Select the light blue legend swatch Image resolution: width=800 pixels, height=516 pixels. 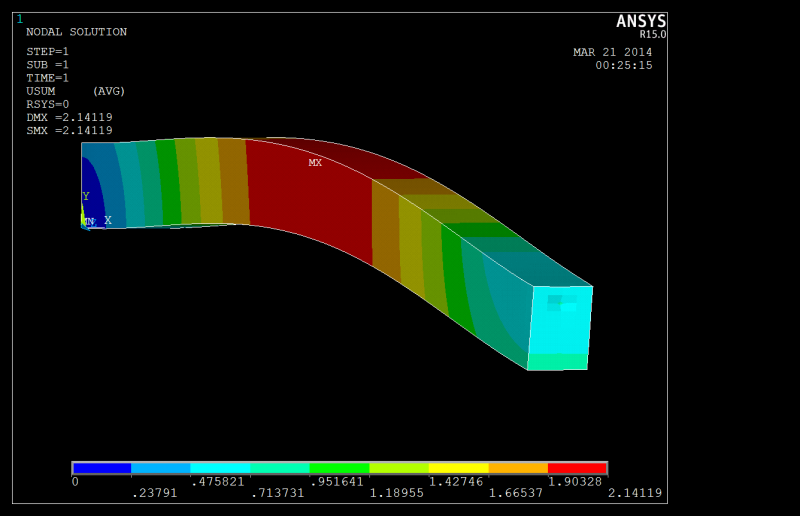(161, 468)
